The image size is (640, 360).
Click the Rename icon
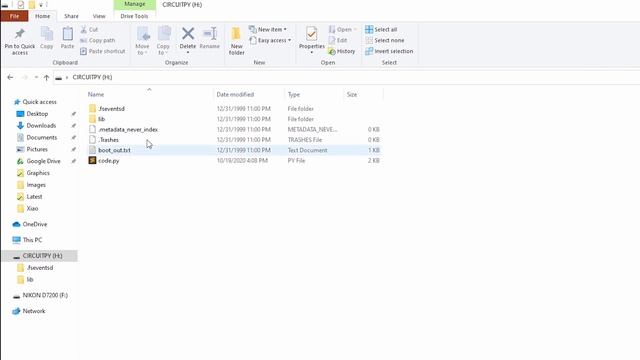[x=210, y=33]
